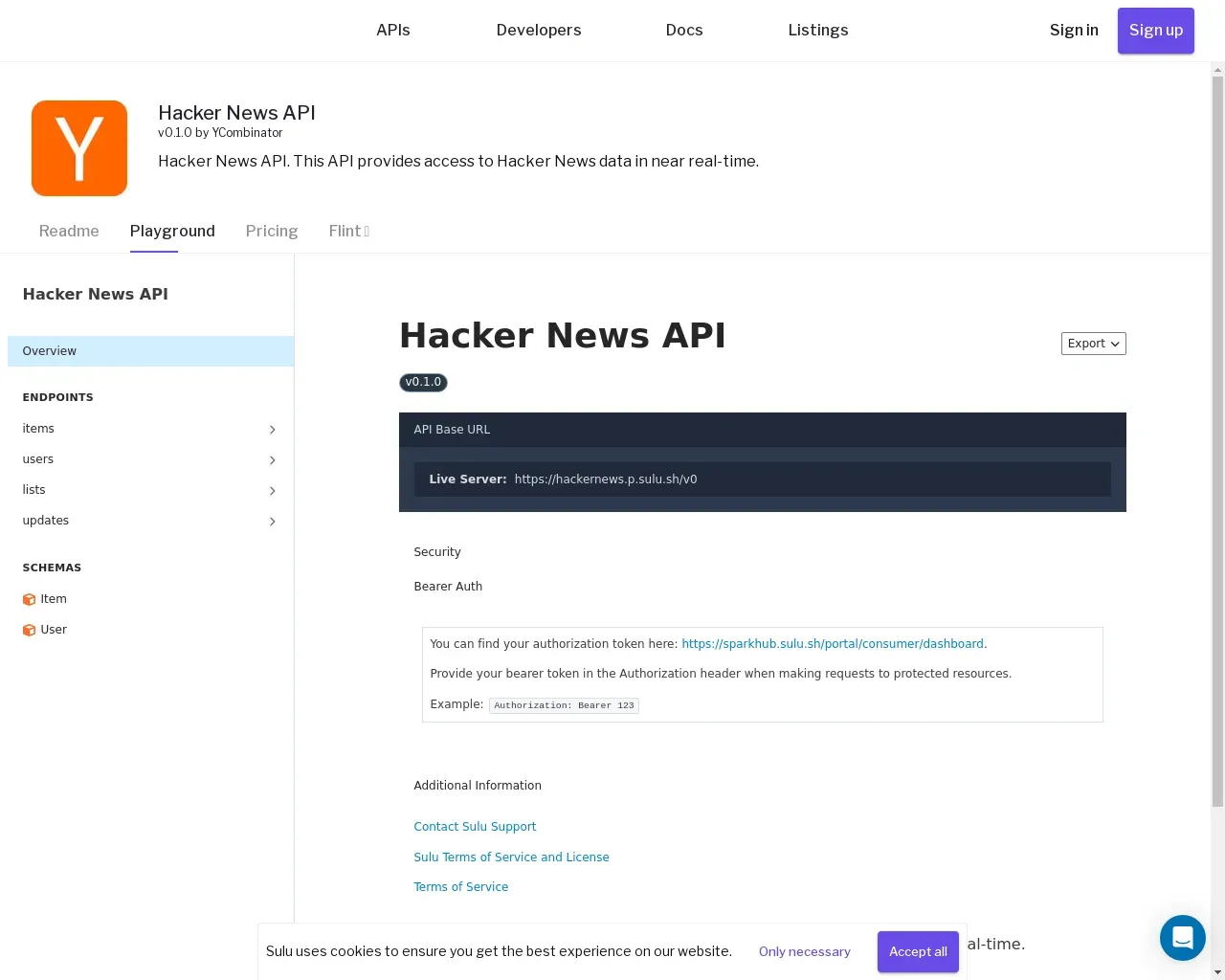Select the users endpoint row
Image resolution: width=1225 pixels, height=980 pixels.
pyautogui.click(x=150, y=459)
